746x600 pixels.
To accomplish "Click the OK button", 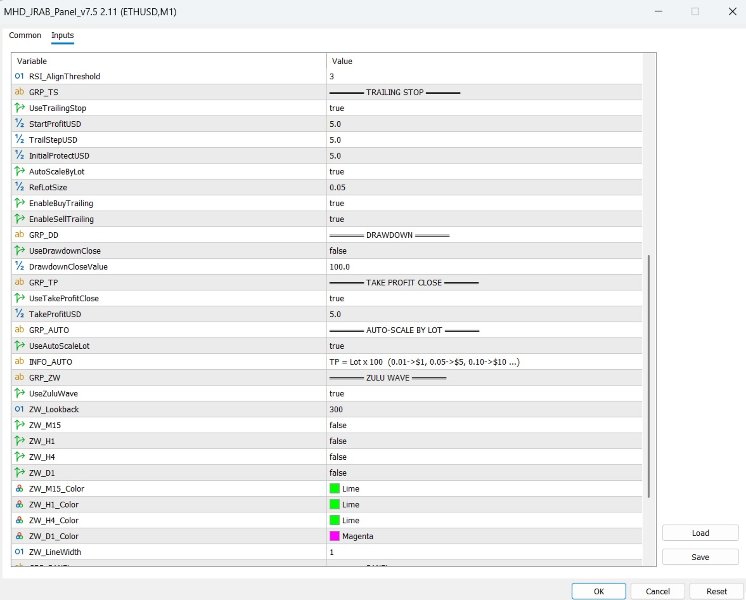I will click(599, 591).
